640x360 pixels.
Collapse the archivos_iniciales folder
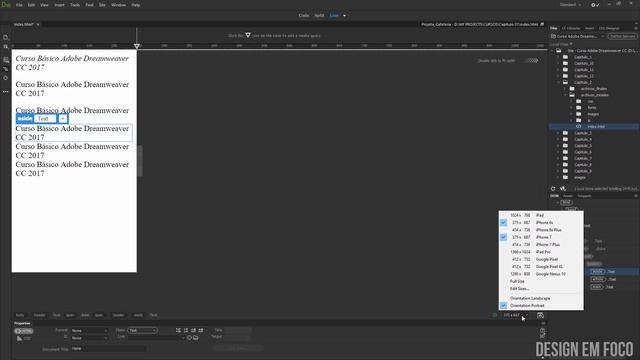(x=565, y=95)
